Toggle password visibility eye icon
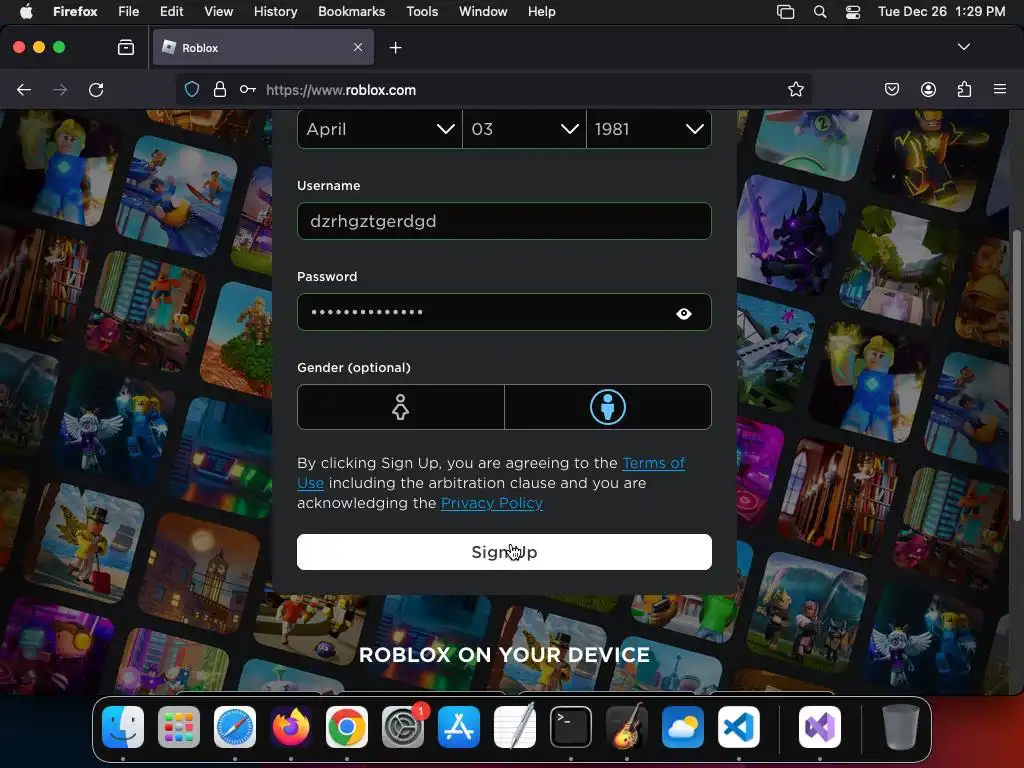 click(x=684, y=313)
